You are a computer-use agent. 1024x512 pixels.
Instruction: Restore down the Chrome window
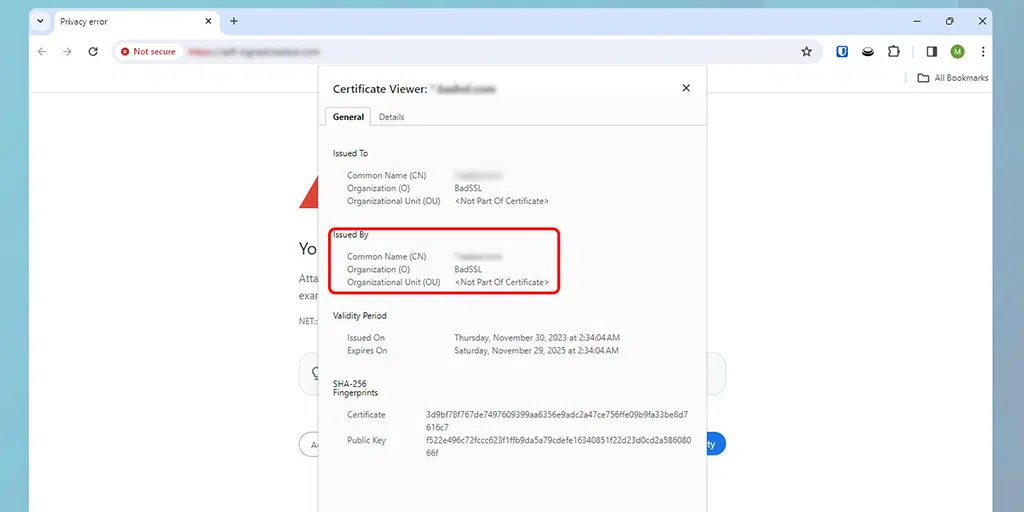[x=950, y=21]
